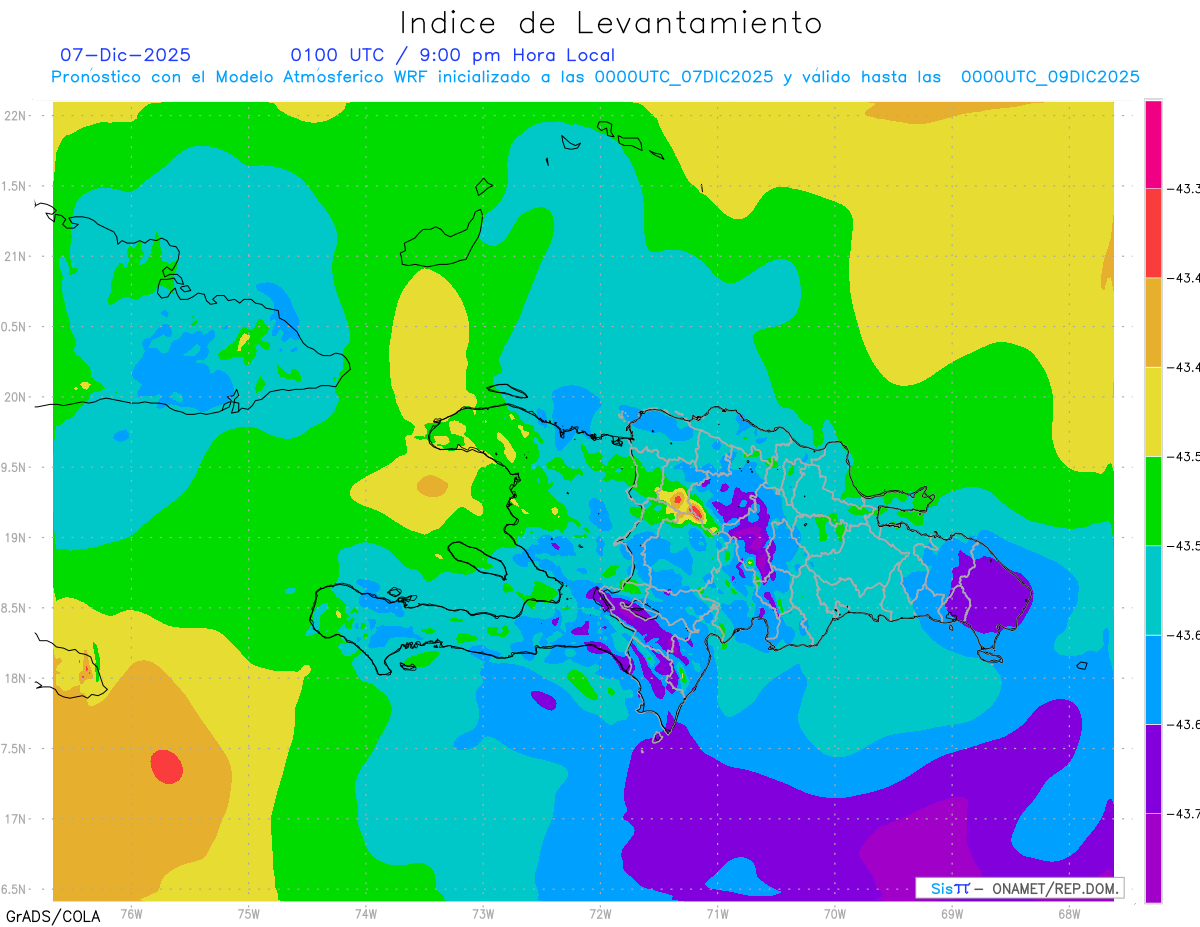
Task: Click the 'ONAMET/REP.DOM.' watermark box
Action: pos(1019,888)
